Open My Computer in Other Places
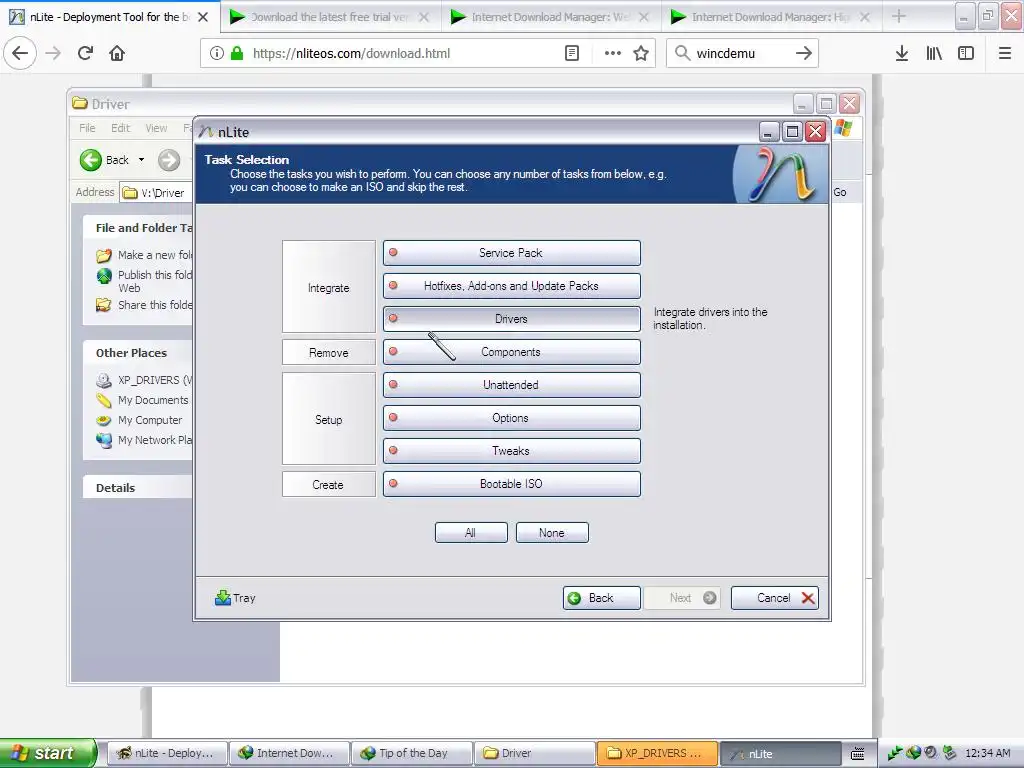This screenshot has height=768, width=1024. coord(139,420)
